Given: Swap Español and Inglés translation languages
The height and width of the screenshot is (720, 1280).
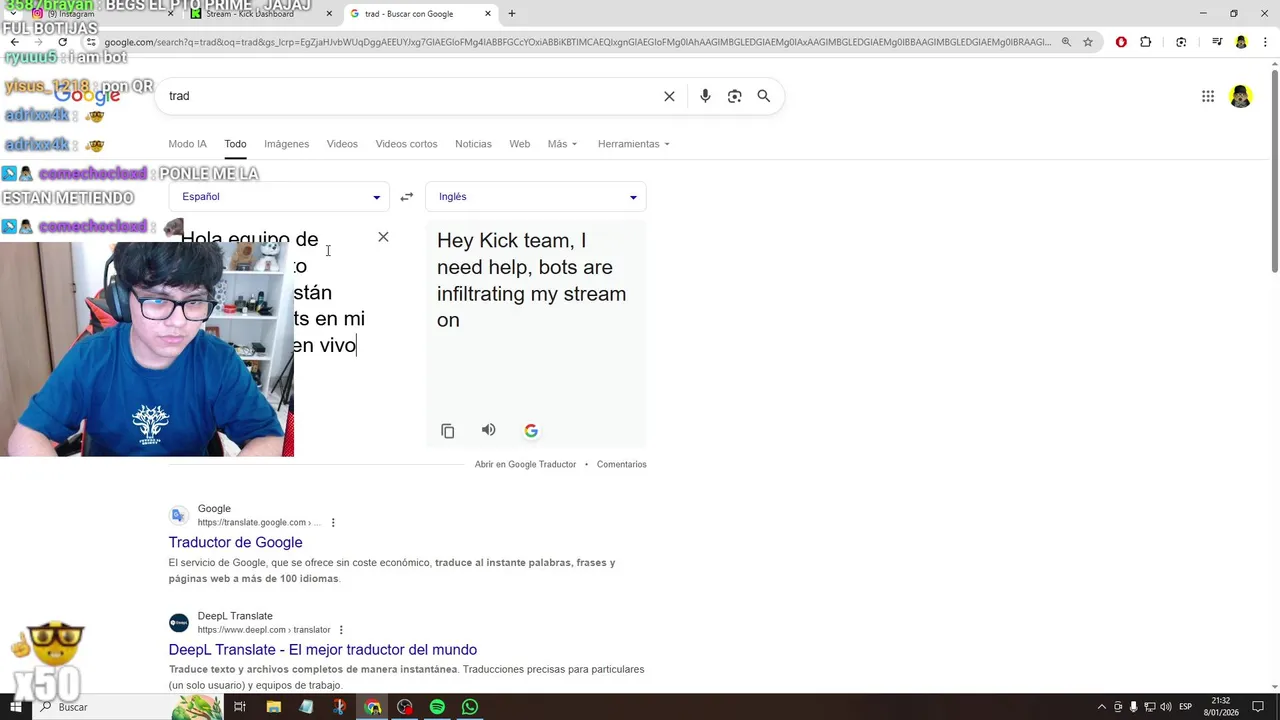Looking at the screenshot, I should pos(407,197).
